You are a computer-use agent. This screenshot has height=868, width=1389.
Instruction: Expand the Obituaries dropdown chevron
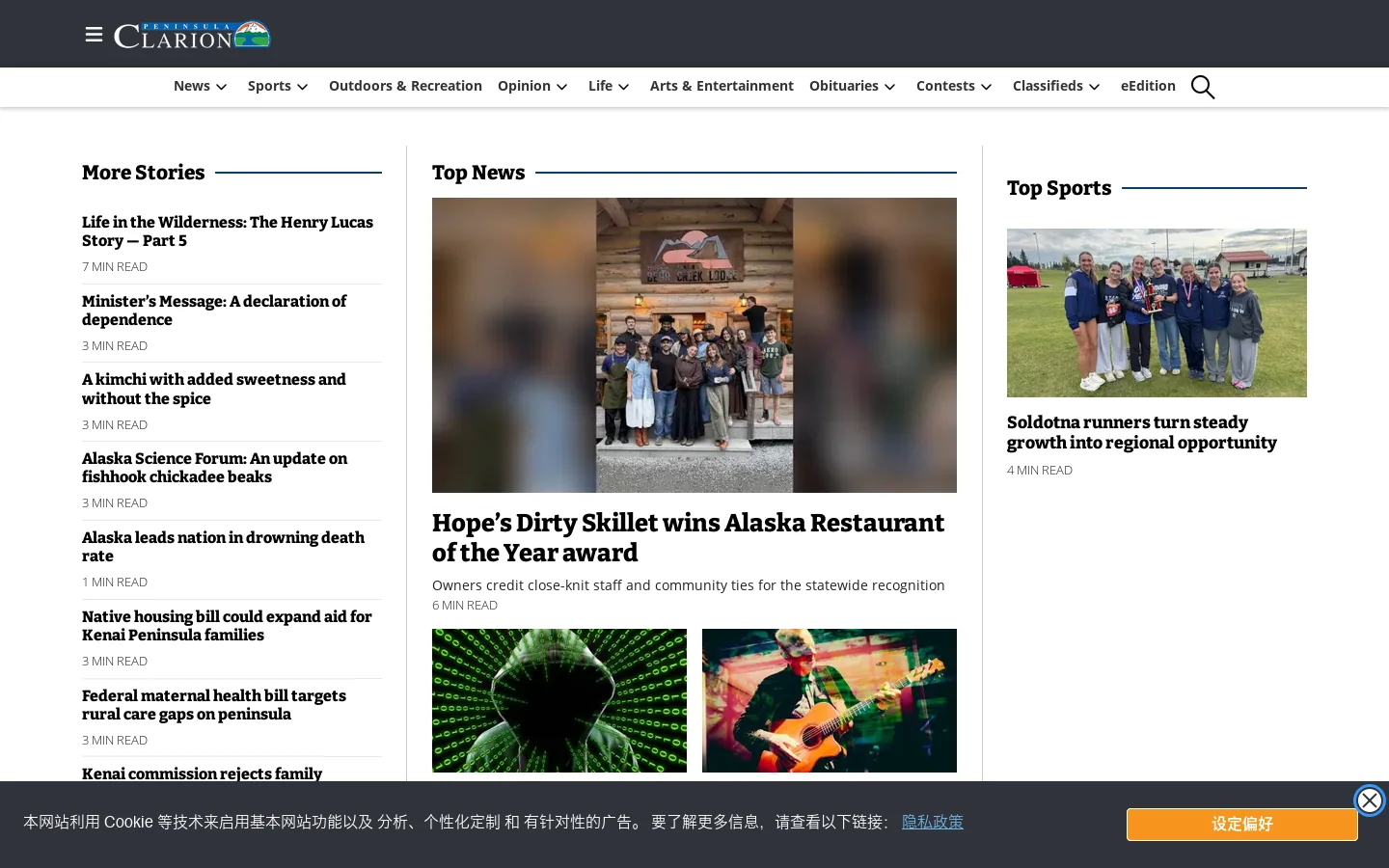click(890, 87)
